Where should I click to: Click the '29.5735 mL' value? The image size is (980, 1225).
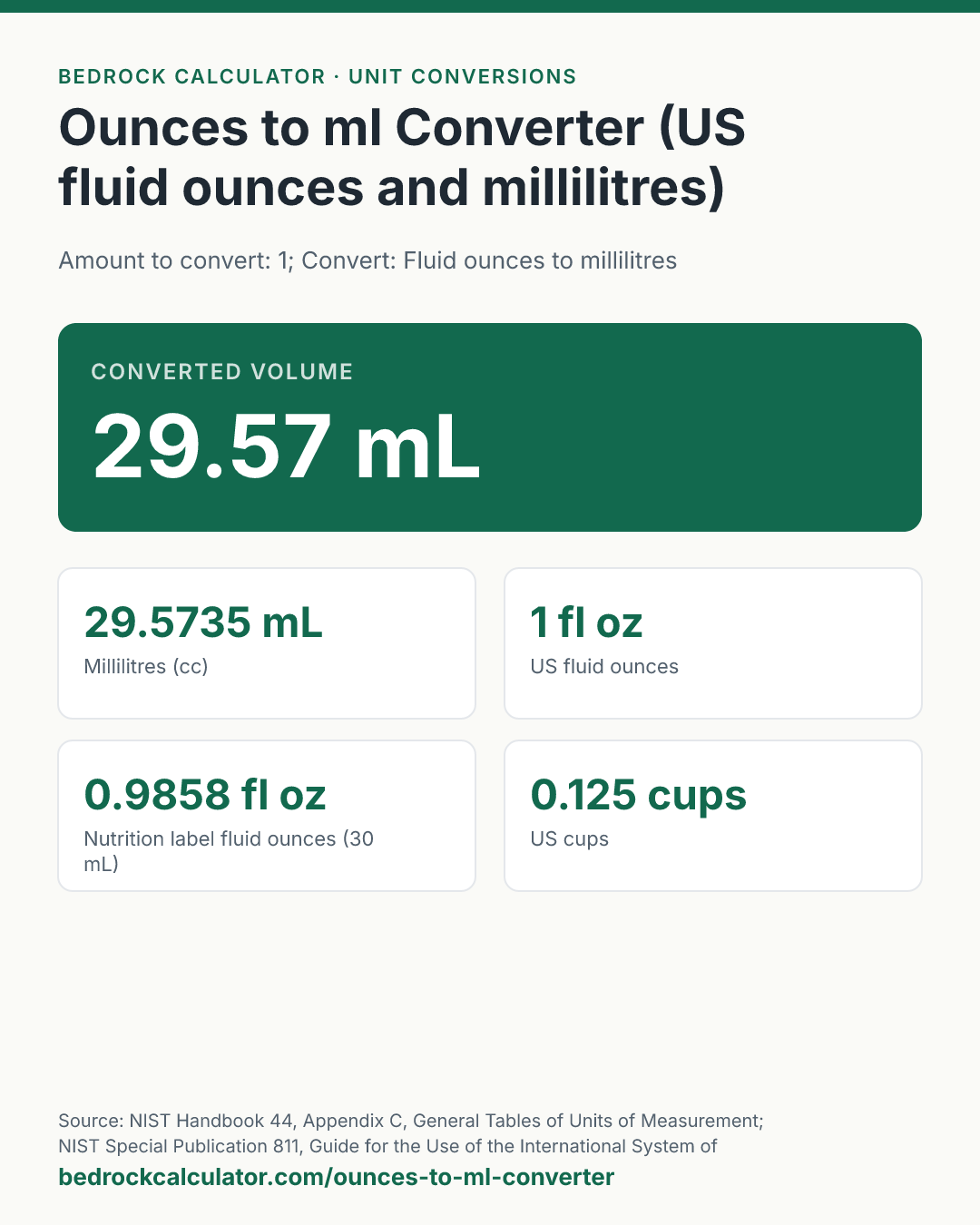click(x=203, y=622)
